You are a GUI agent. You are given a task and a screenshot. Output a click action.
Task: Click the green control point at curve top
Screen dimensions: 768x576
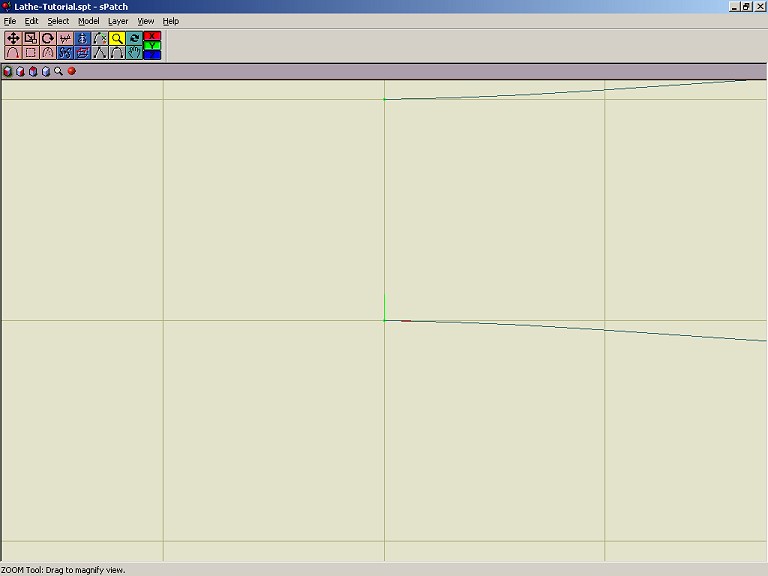click(384, 99)
